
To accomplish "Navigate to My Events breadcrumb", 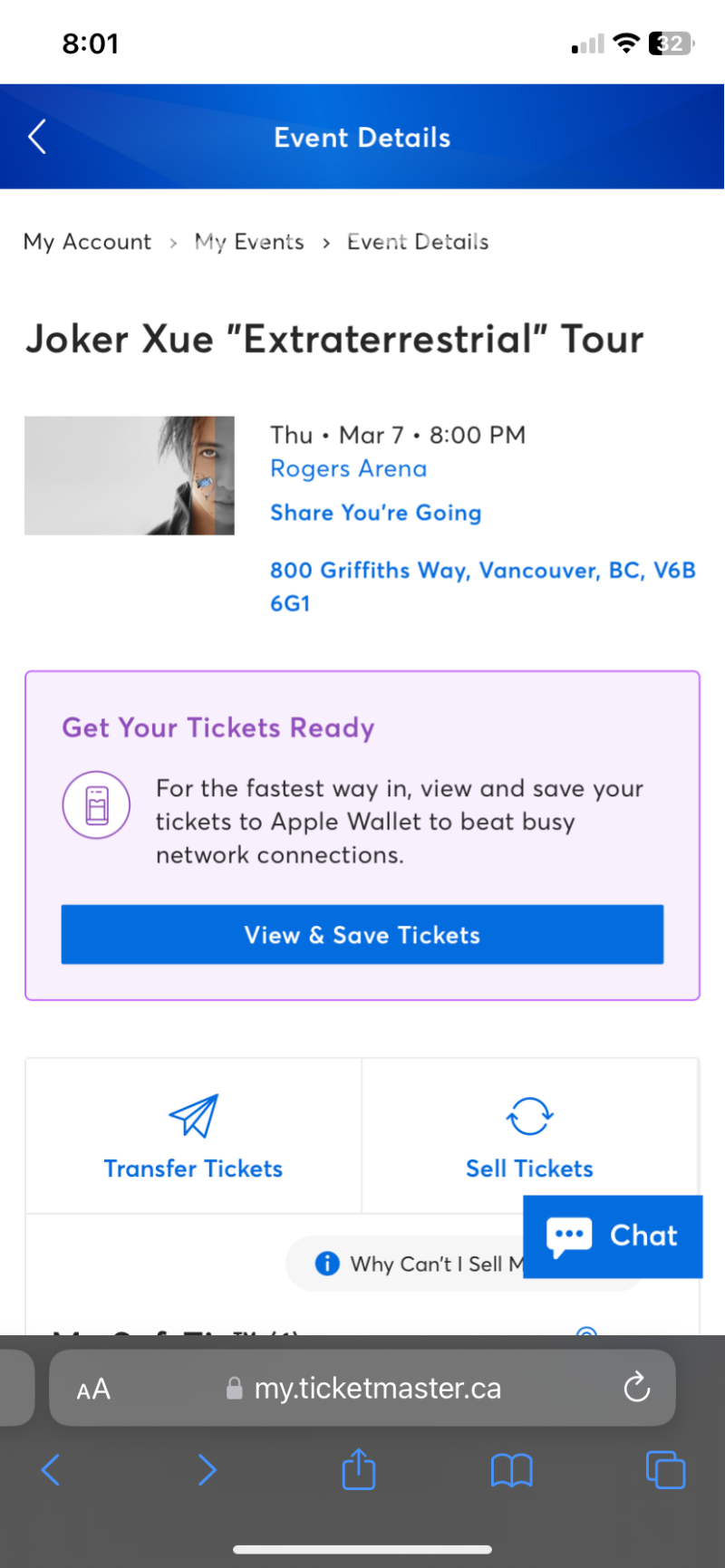I will pos(249,242).
